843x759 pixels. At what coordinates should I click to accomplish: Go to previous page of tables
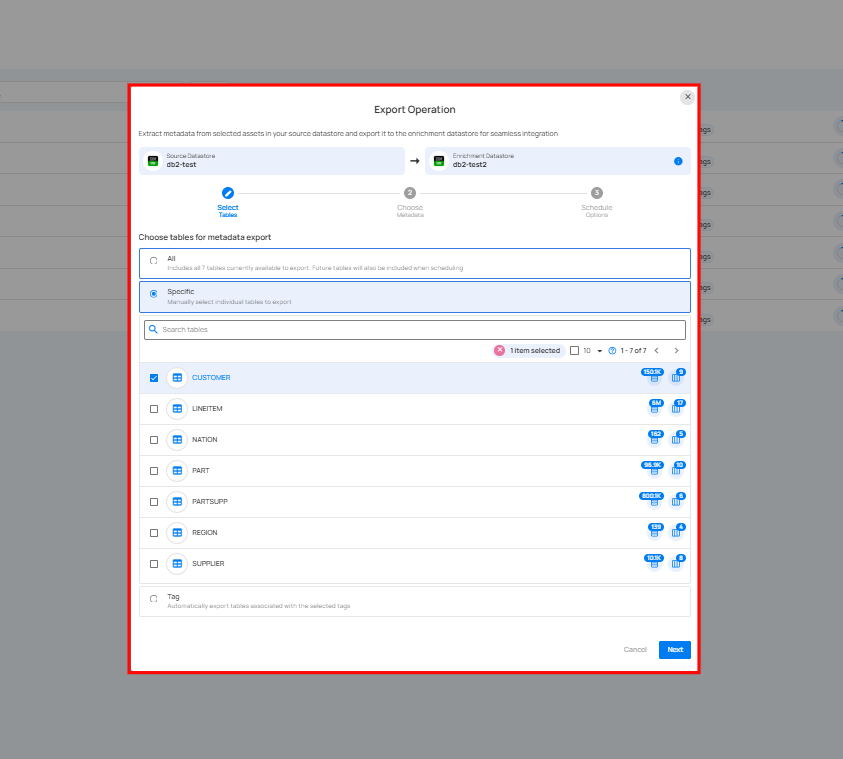pyautogui.click(x=656, y=351)
